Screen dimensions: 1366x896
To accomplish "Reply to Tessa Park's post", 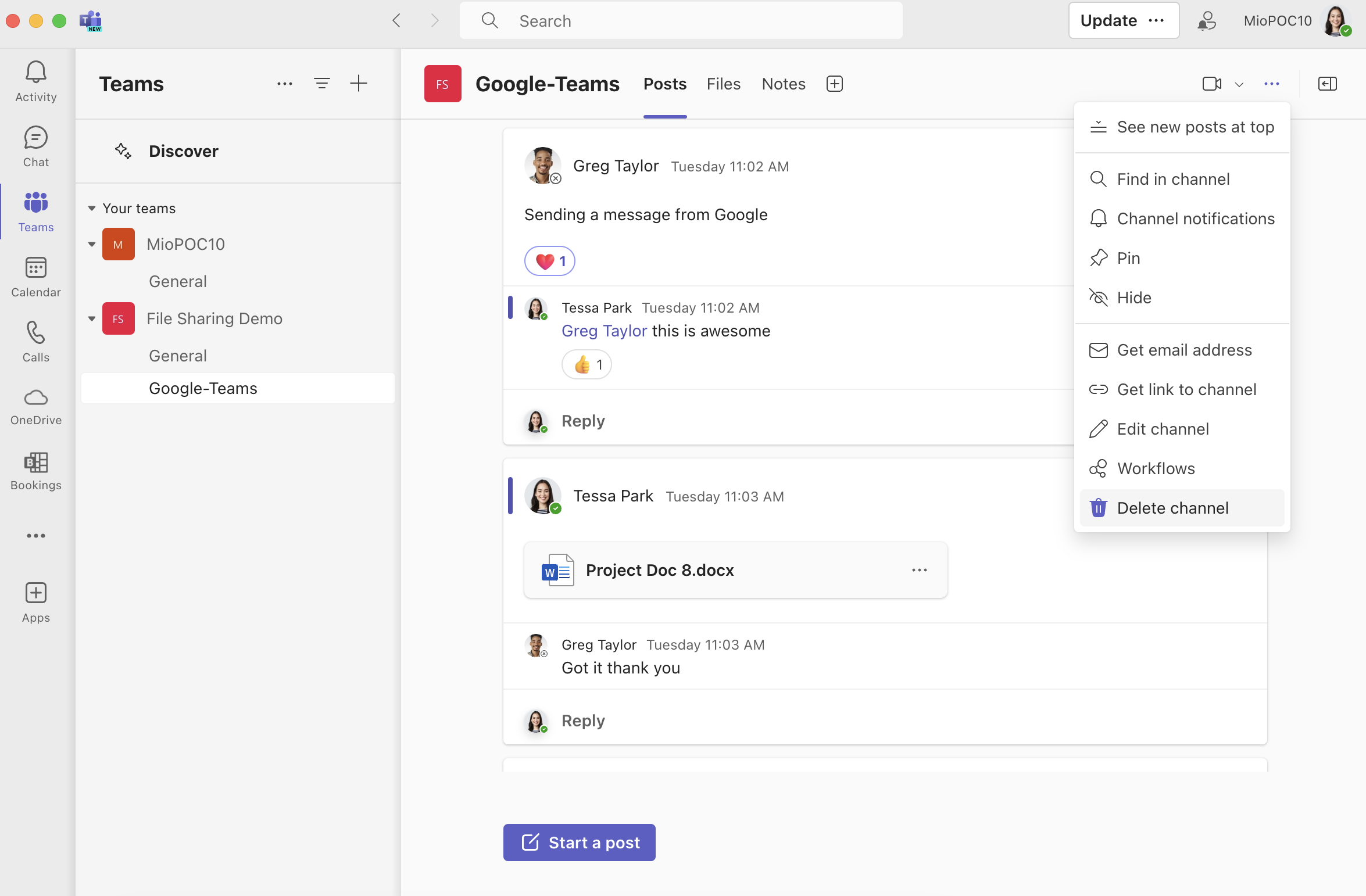I will point(583,720).
